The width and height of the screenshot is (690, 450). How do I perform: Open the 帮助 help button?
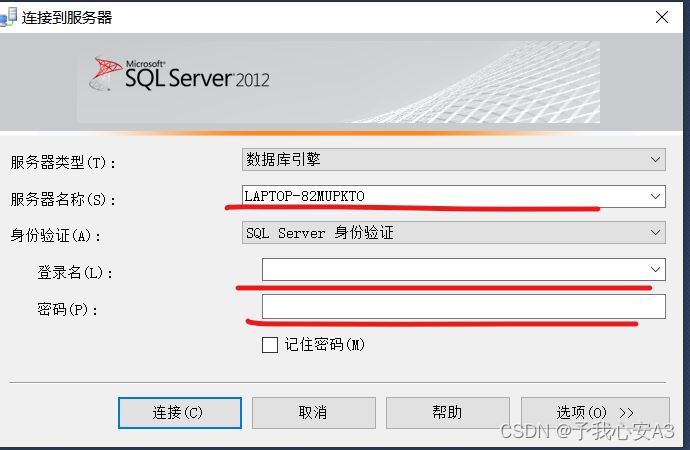[x=448, y=413]
